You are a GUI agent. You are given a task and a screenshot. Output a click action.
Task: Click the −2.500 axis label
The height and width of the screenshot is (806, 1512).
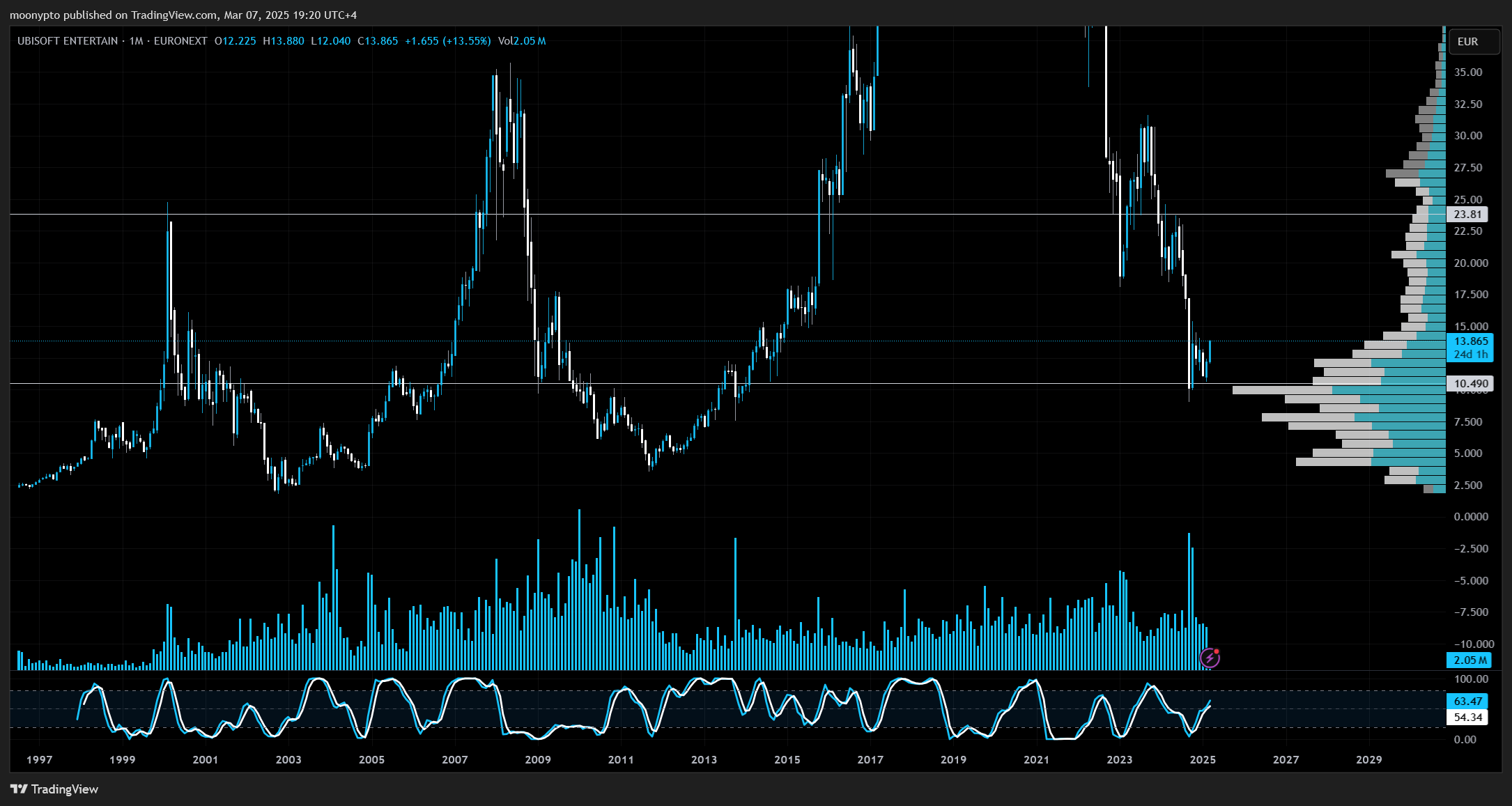tap(1471, 549)
